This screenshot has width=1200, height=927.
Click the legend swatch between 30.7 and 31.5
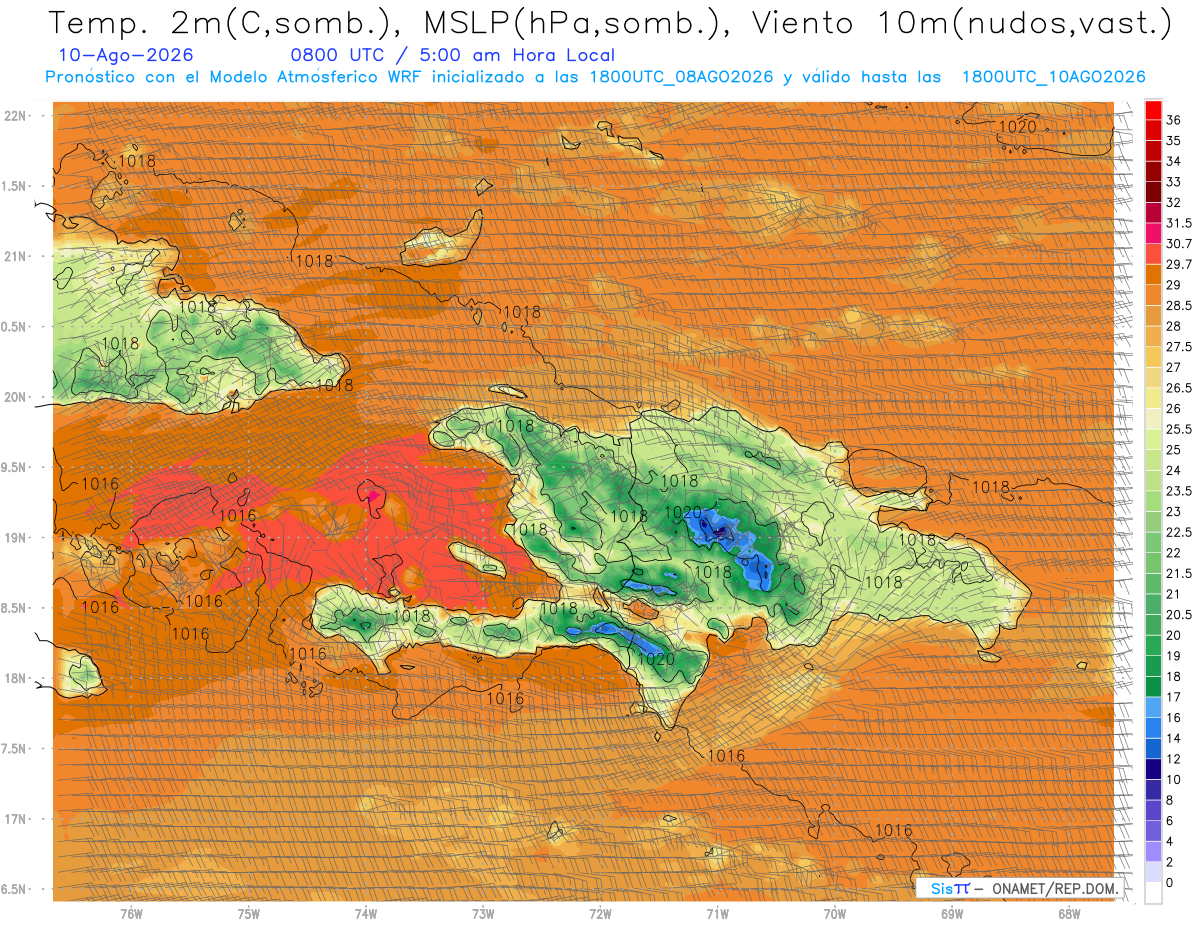click(x=1153, y=233)
